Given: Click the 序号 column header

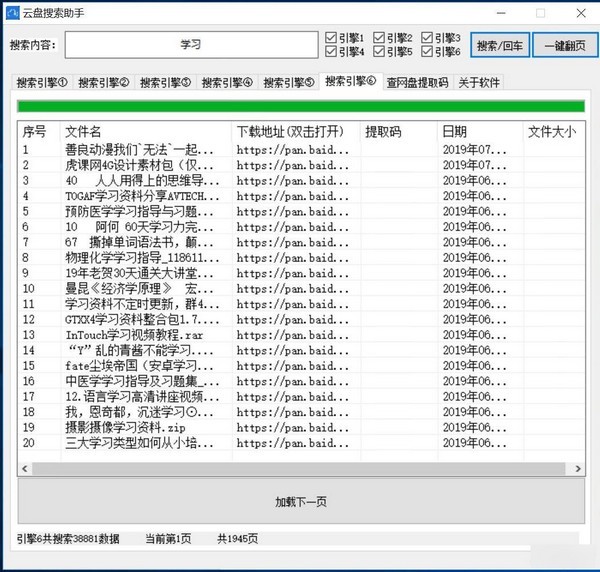Looking at the screenshot, I should 38,132.
